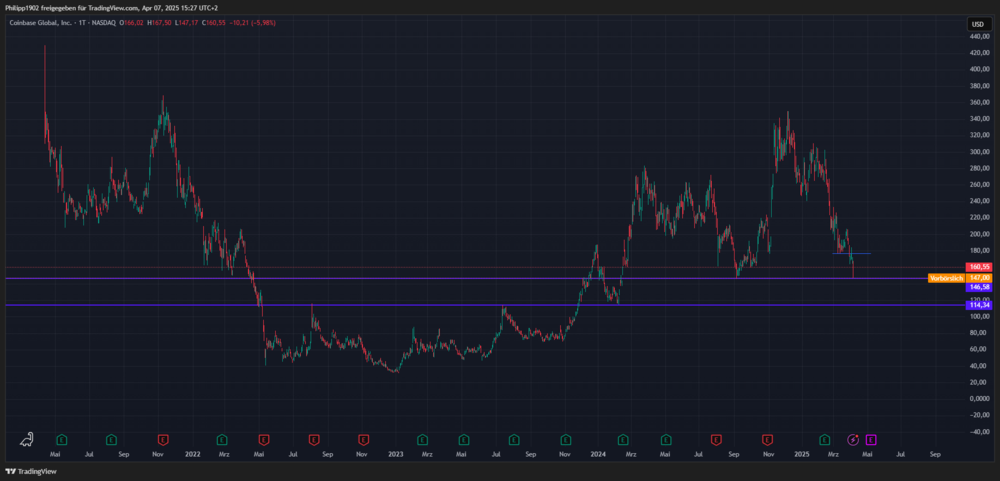Select the blue 114,34 price line label

click(979, 305)
